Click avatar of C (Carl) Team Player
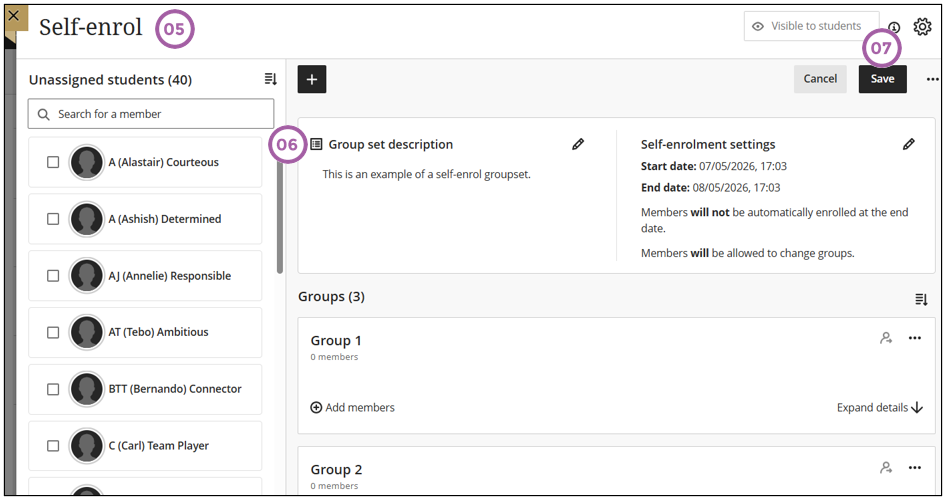949x502 pixels. point(87,446)
